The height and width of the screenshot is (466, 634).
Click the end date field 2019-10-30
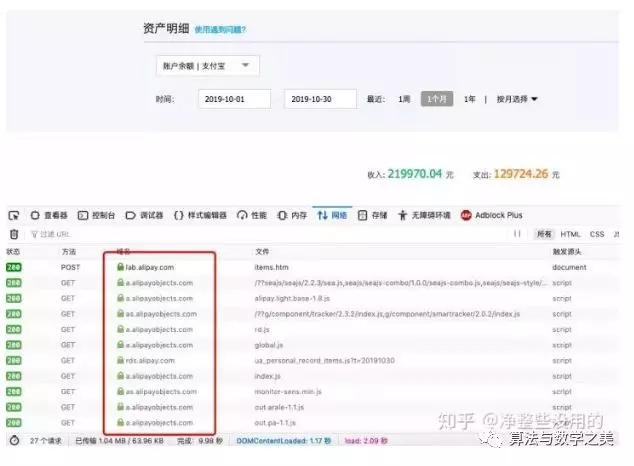point(321,99)
